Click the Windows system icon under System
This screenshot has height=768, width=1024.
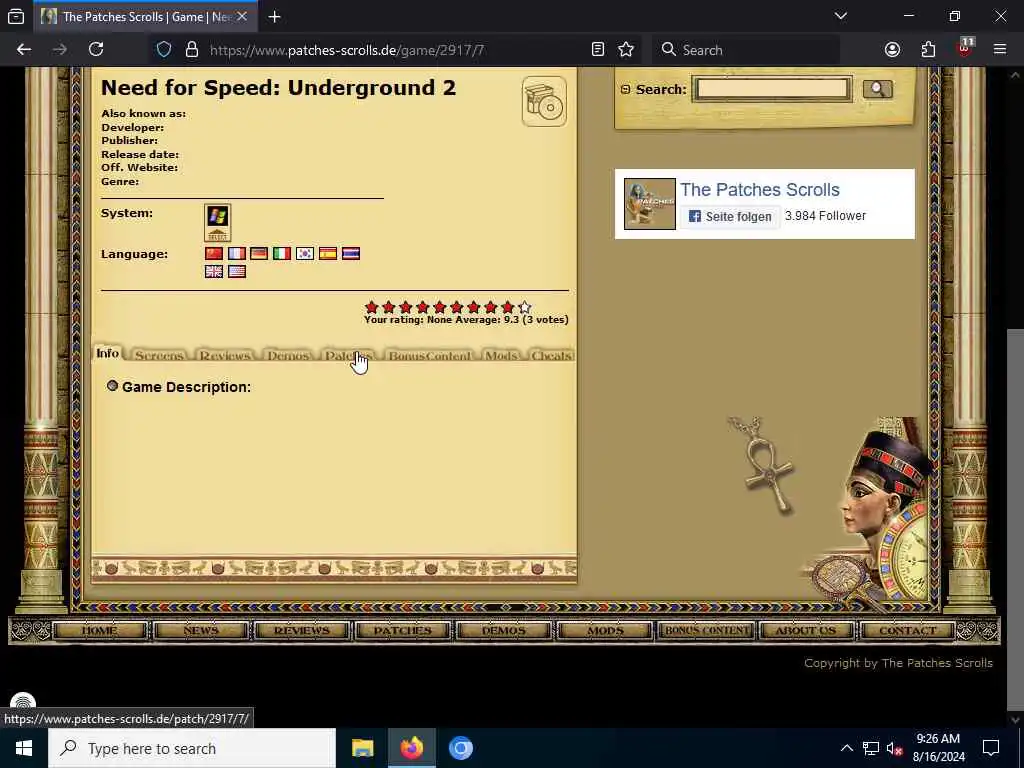[x=217, y=223]
